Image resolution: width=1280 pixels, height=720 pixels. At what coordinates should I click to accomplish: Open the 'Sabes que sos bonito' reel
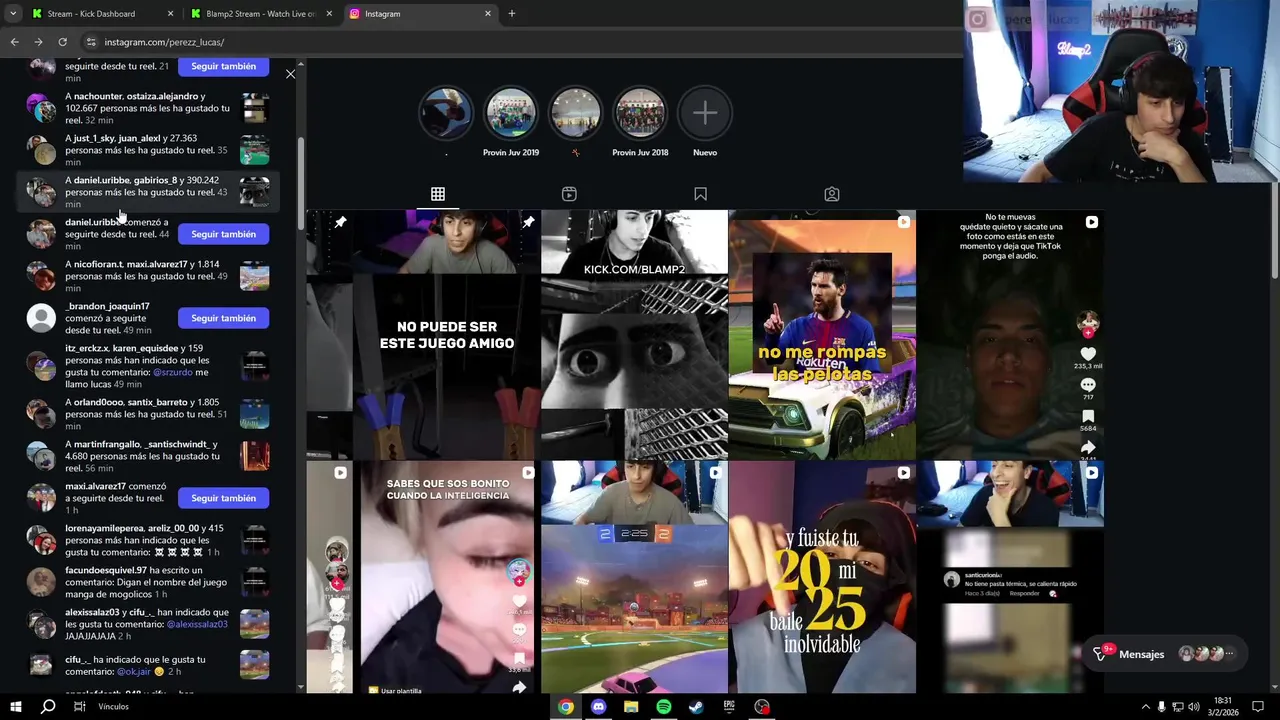pyautogui.click(x=447, y=577)
